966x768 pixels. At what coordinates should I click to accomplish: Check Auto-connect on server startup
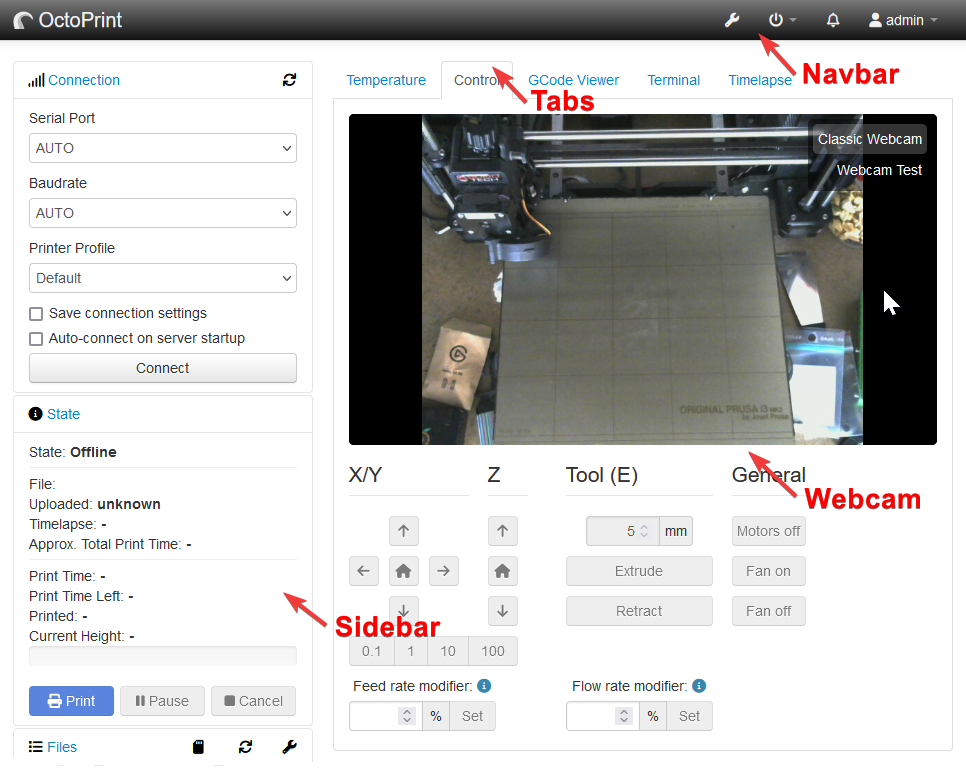(x=36, y=338)
